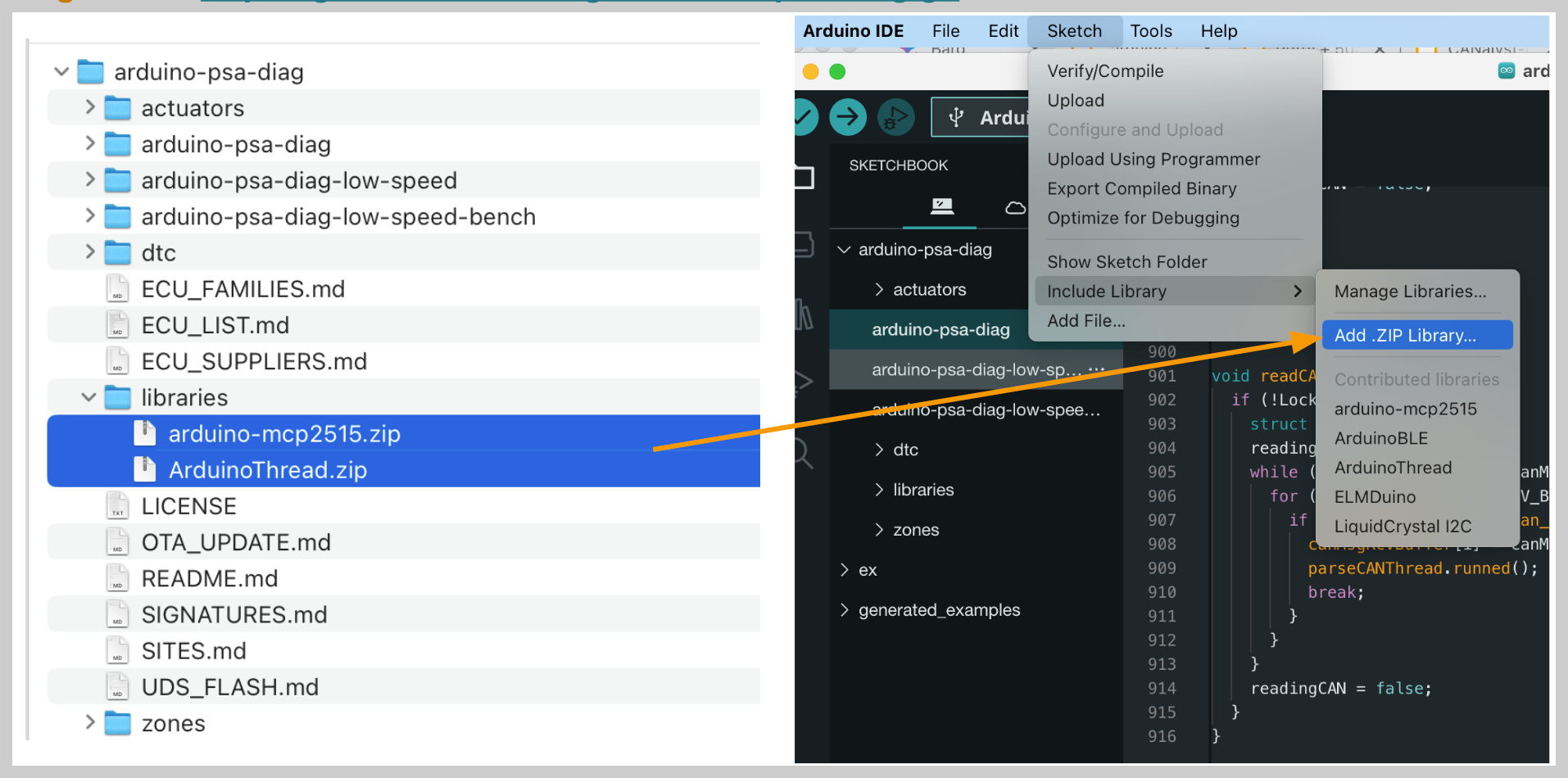Click line number 901 in code editor
1568x778 pixels.
tap(1162, 376)
